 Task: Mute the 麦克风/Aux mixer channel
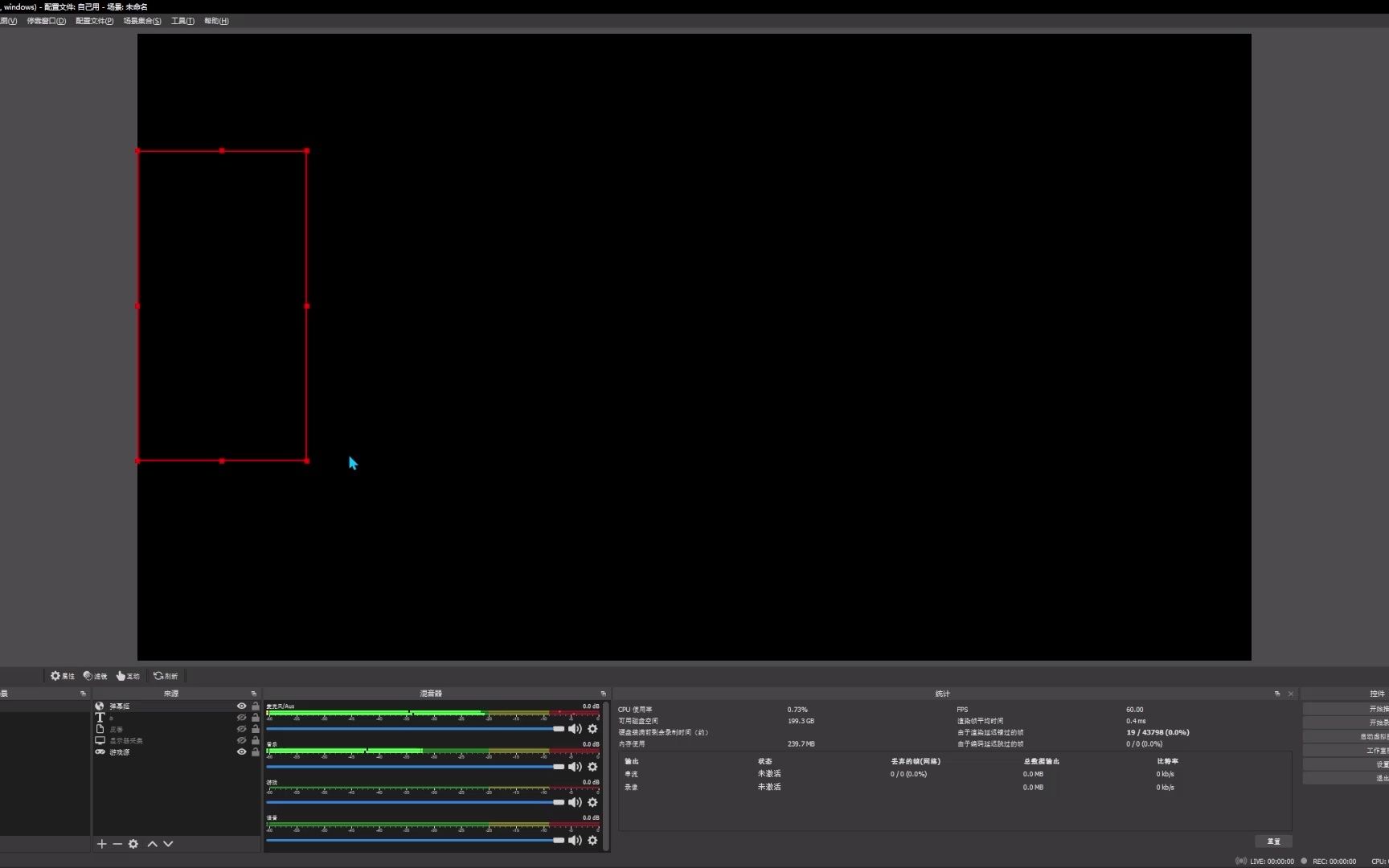point(575,729)
